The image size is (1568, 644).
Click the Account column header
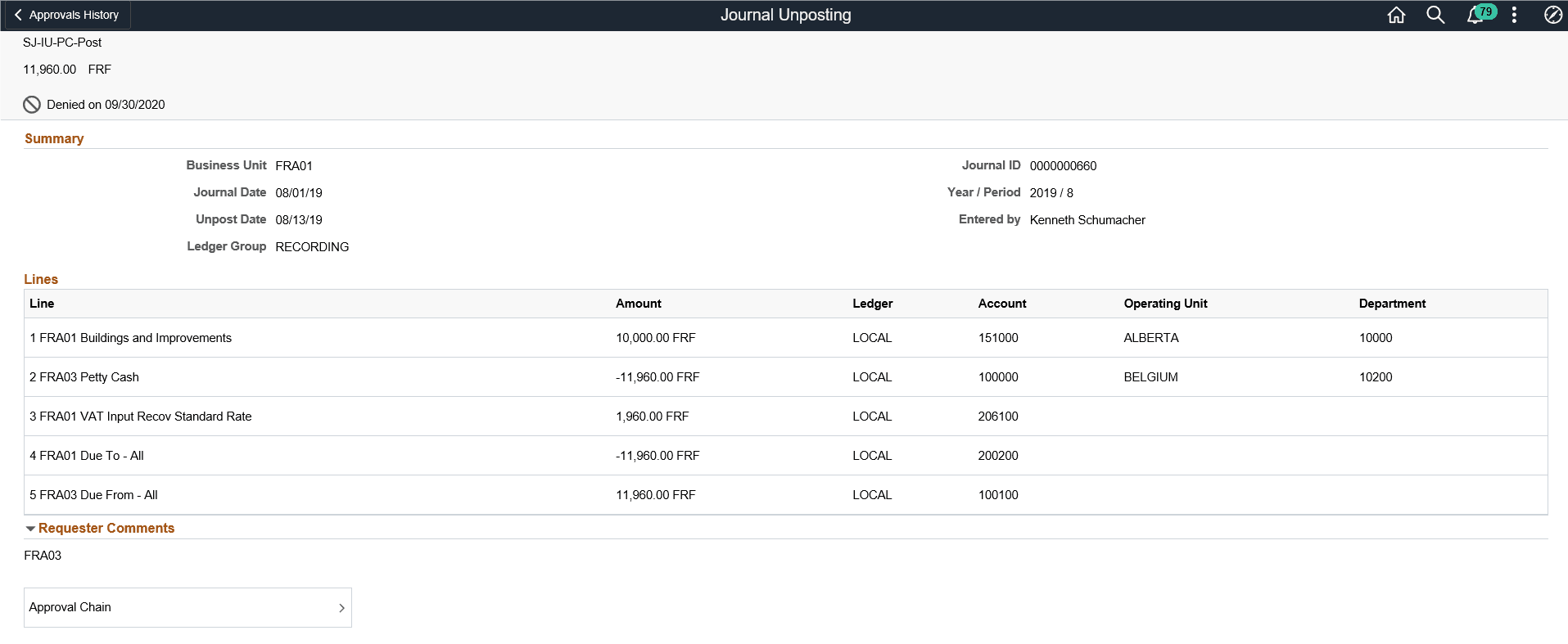(1001, 304)
